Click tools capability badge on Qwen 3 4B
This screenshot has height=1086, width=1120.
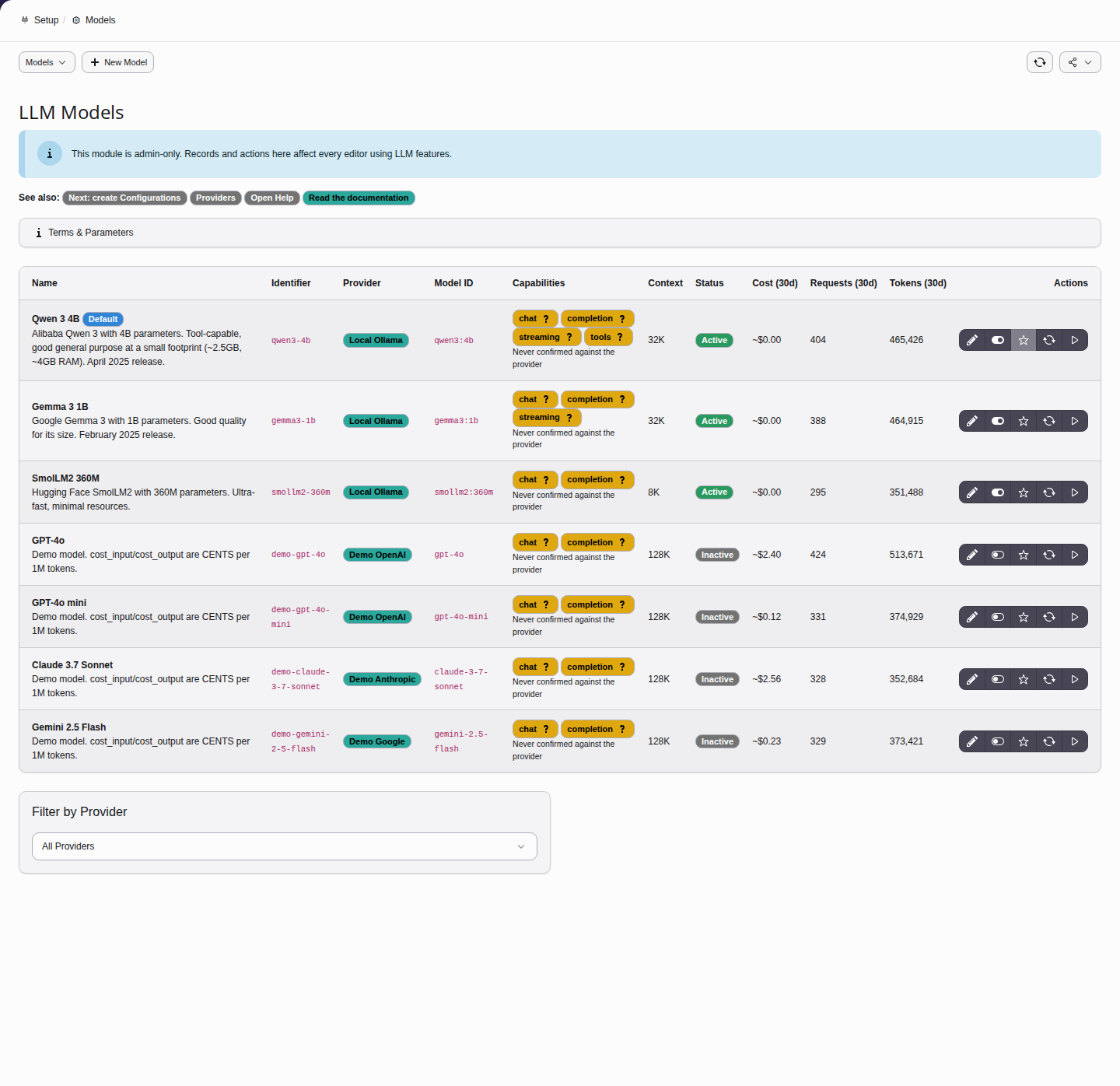pos(608,337)
